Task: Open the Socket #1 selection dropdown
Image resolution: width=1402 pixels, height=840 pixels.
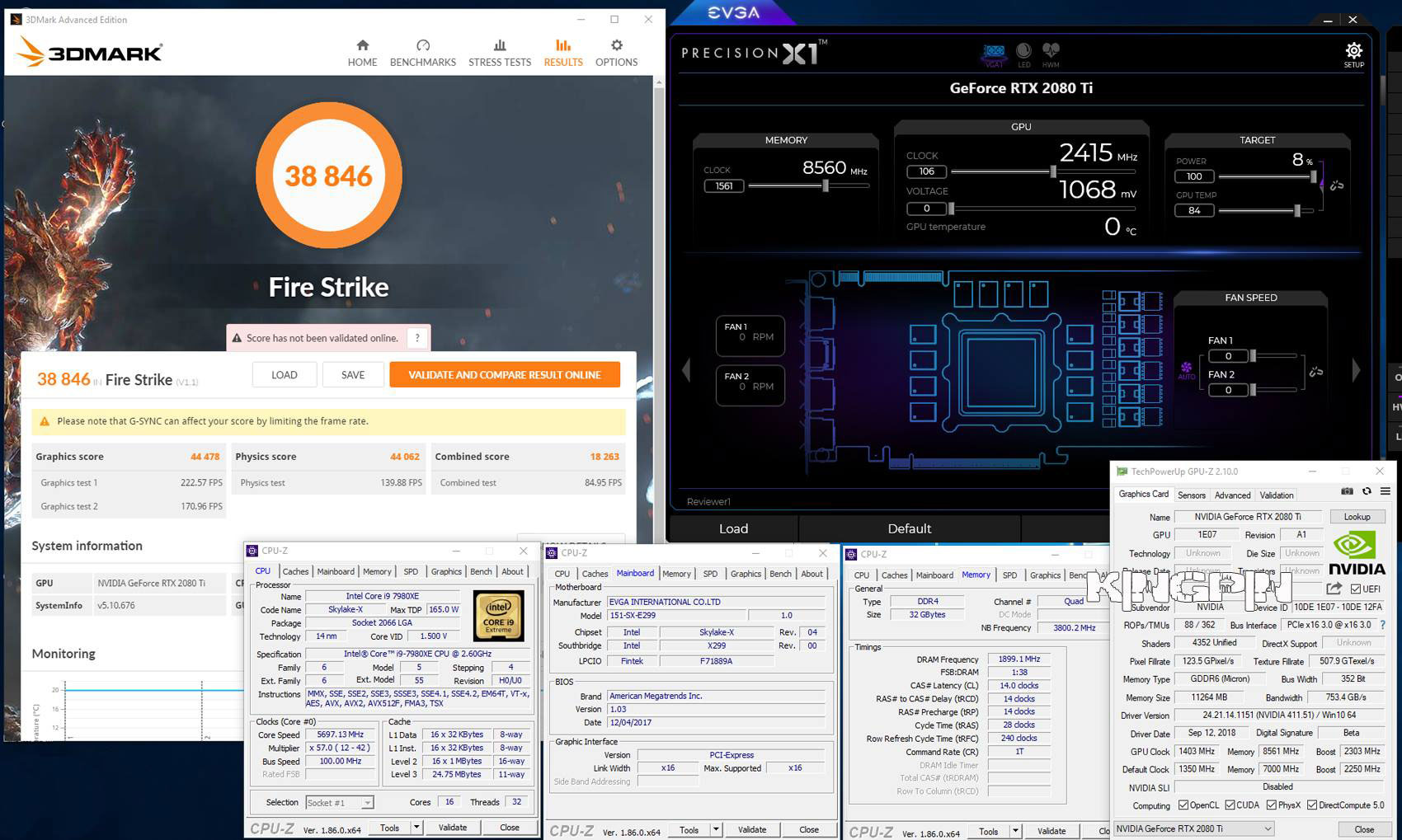Action: tap(339, 802)
